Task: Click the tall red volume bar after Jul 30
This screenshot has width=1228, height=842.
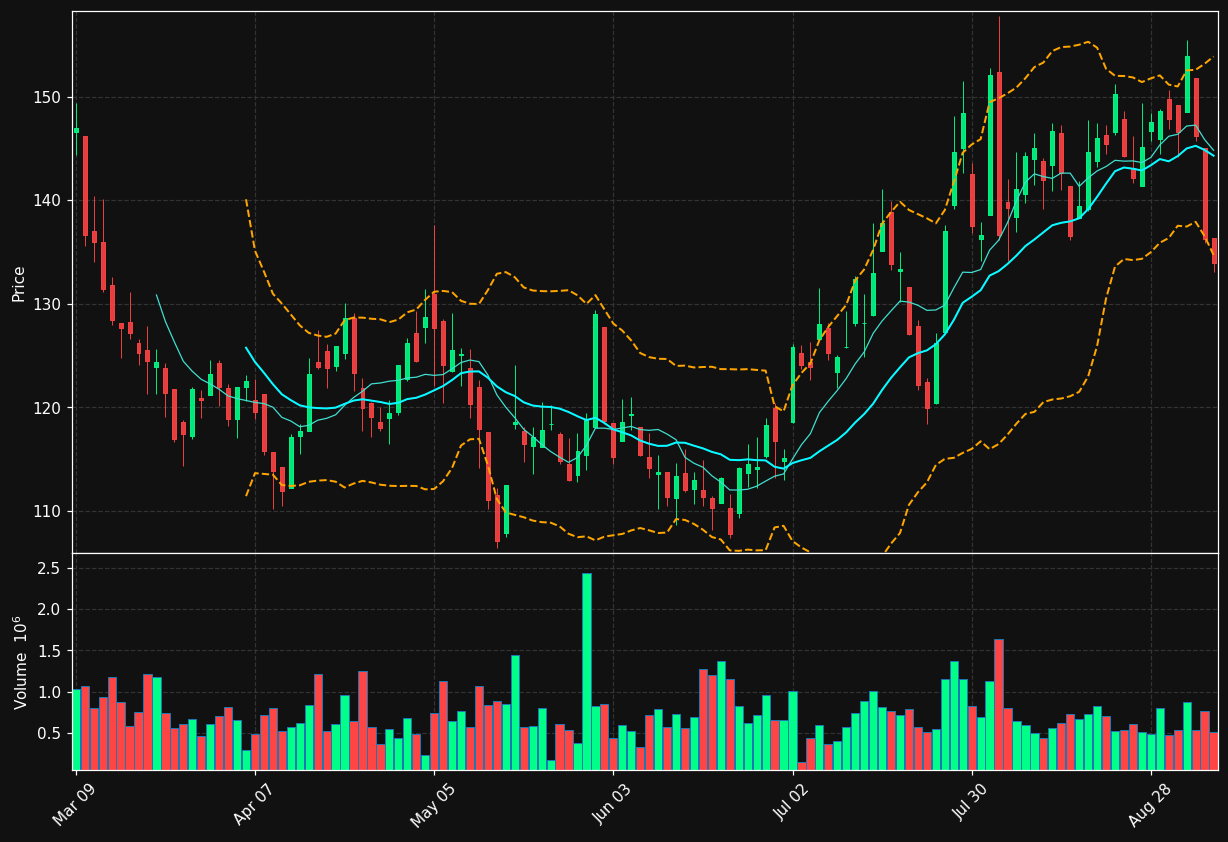Action: tap(999, 704)
